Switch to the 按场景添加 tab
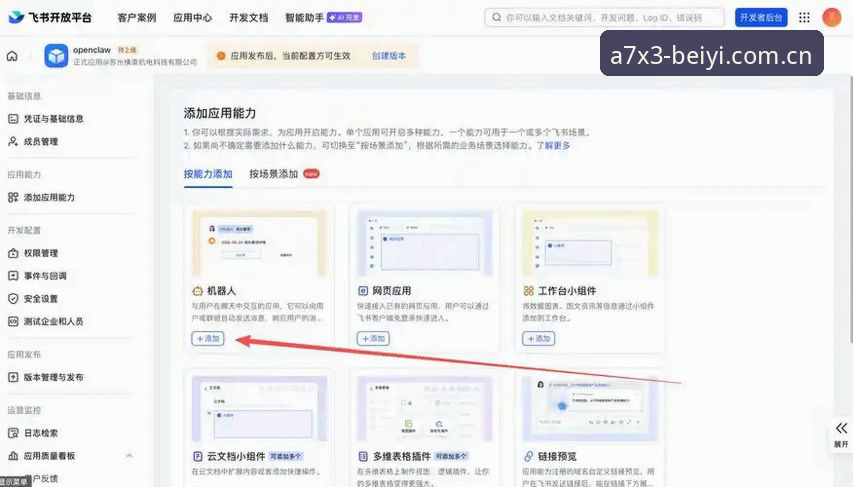Screen dimensions: 853x487 (x=274, y=174)
